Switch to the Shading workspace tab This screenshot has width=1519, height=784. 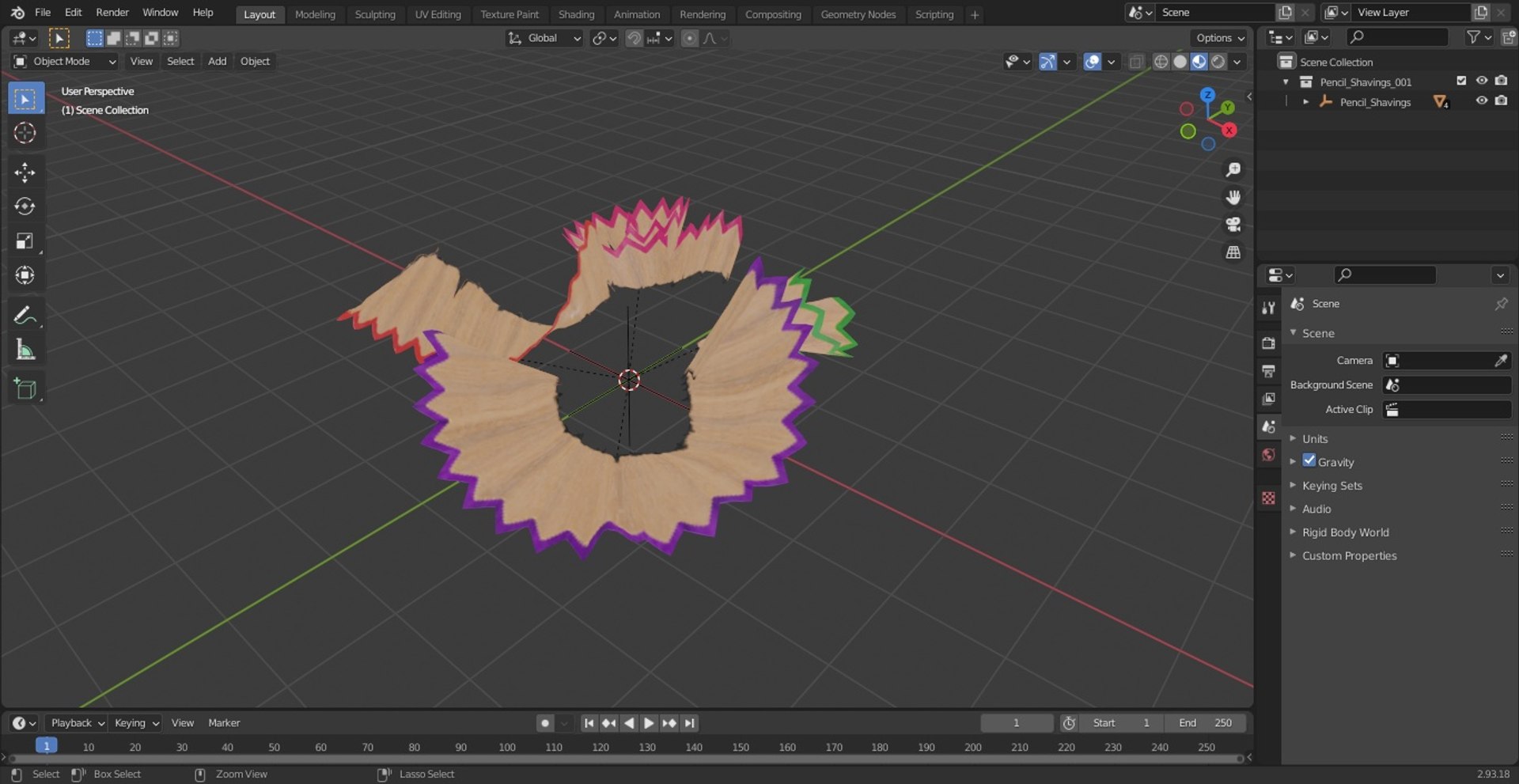tap(576, 14)
